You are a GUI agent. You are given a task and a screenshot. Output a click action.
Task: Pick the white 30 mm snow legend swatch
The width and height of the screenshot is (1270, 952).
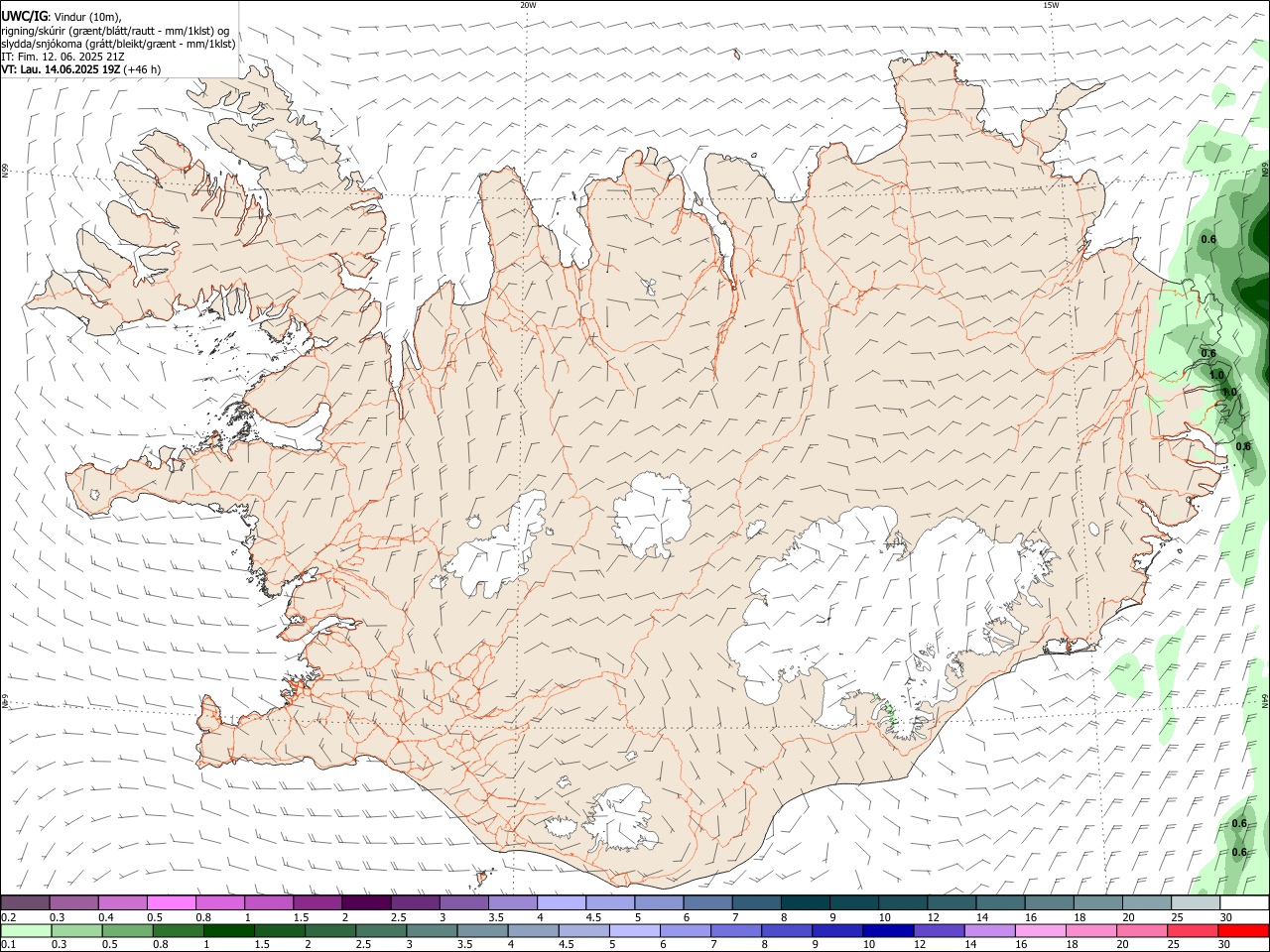point(1243,902)
